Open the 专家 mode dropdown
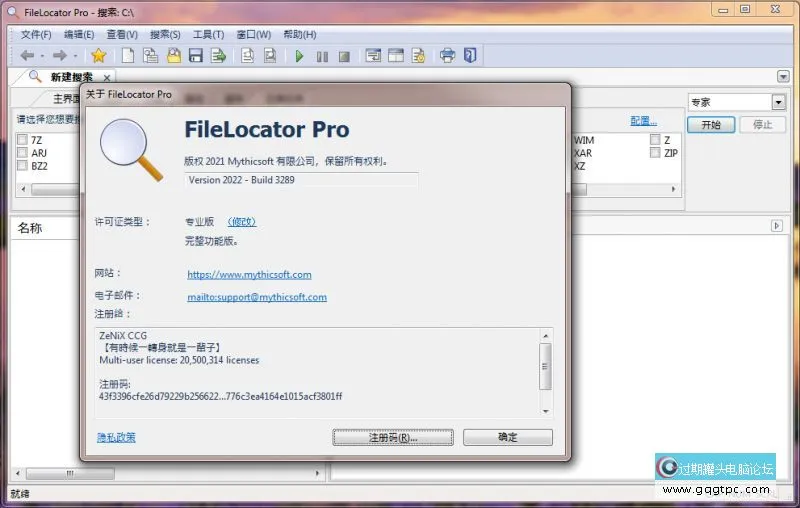 pos(778,102)
